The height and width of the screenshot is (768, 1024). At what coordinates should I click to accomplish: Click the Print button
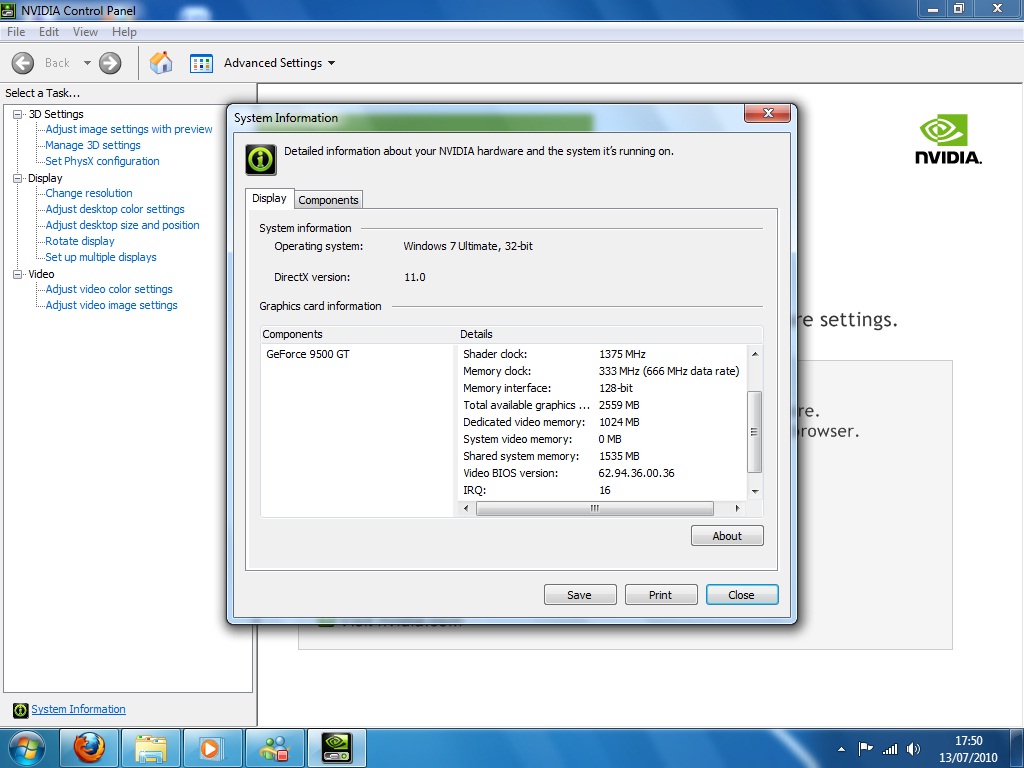660,595
